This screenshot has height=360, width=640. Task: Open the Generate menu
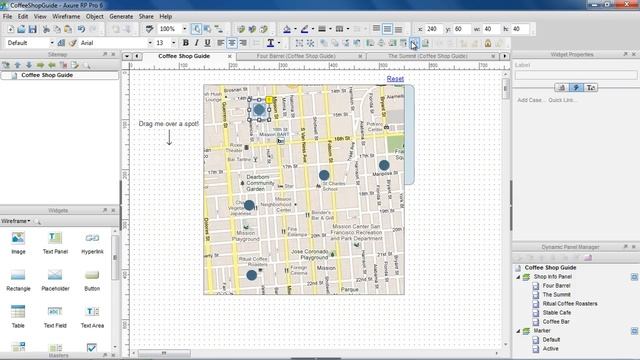121,16
